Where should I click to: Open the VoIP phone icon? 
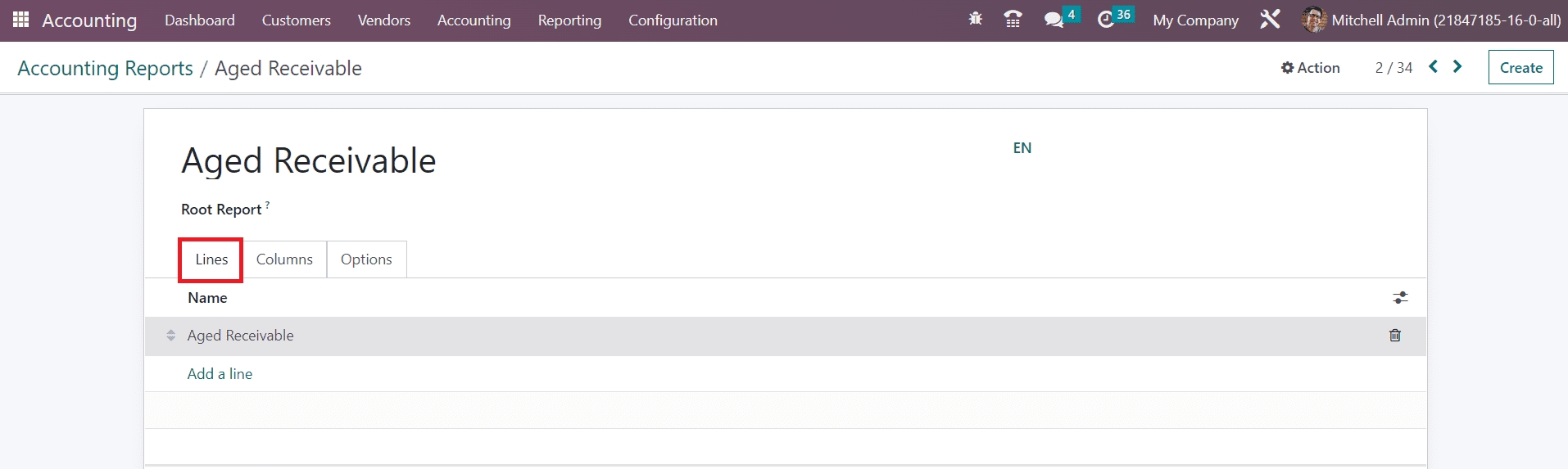pos(1013,19)
